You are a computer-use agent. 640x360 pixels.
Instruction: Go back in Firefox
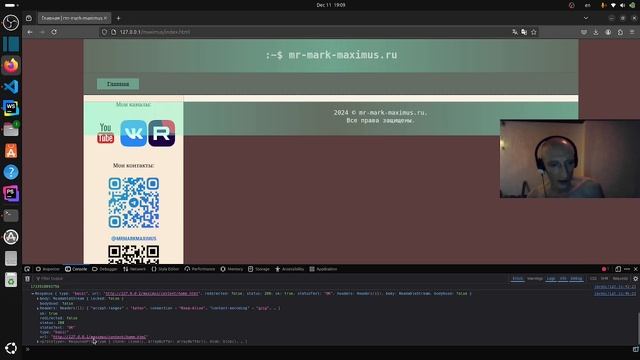30,32
